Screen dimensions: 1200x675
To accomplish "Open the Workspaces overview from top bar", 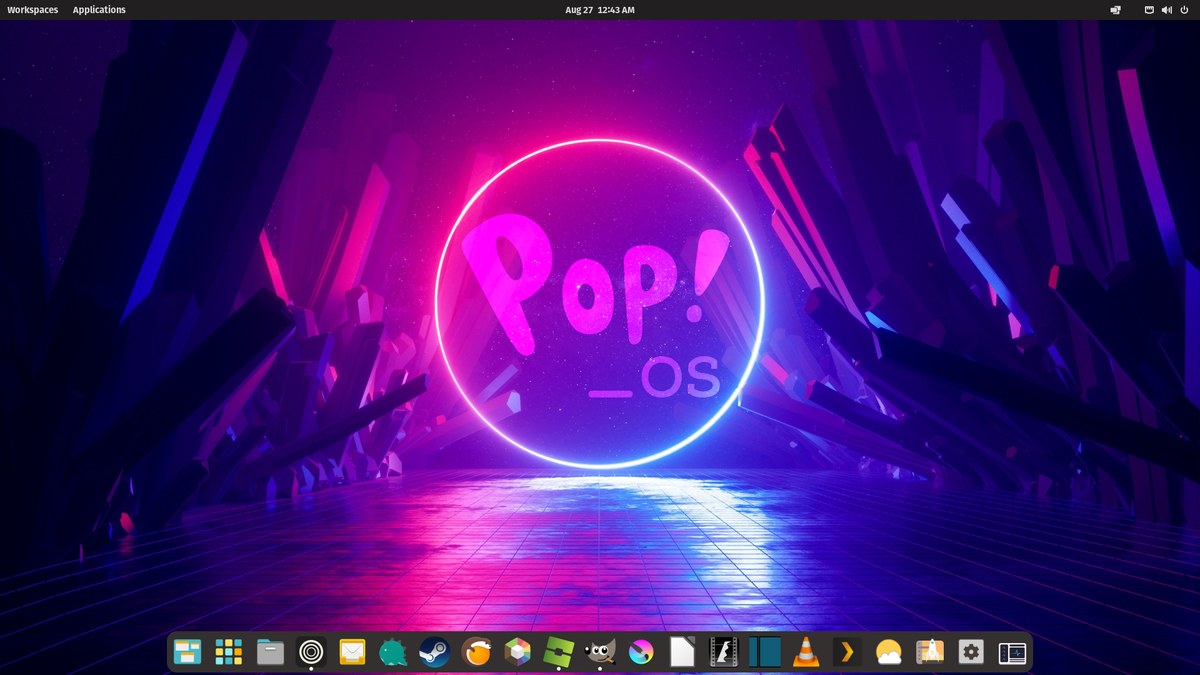I will (x=32, y=10).
